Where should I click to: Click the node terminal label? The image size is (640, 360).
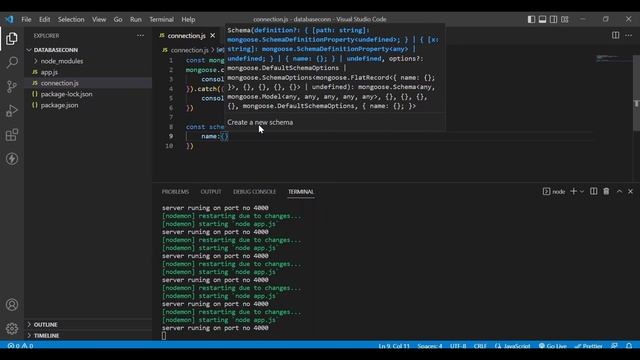pos(554,191)
